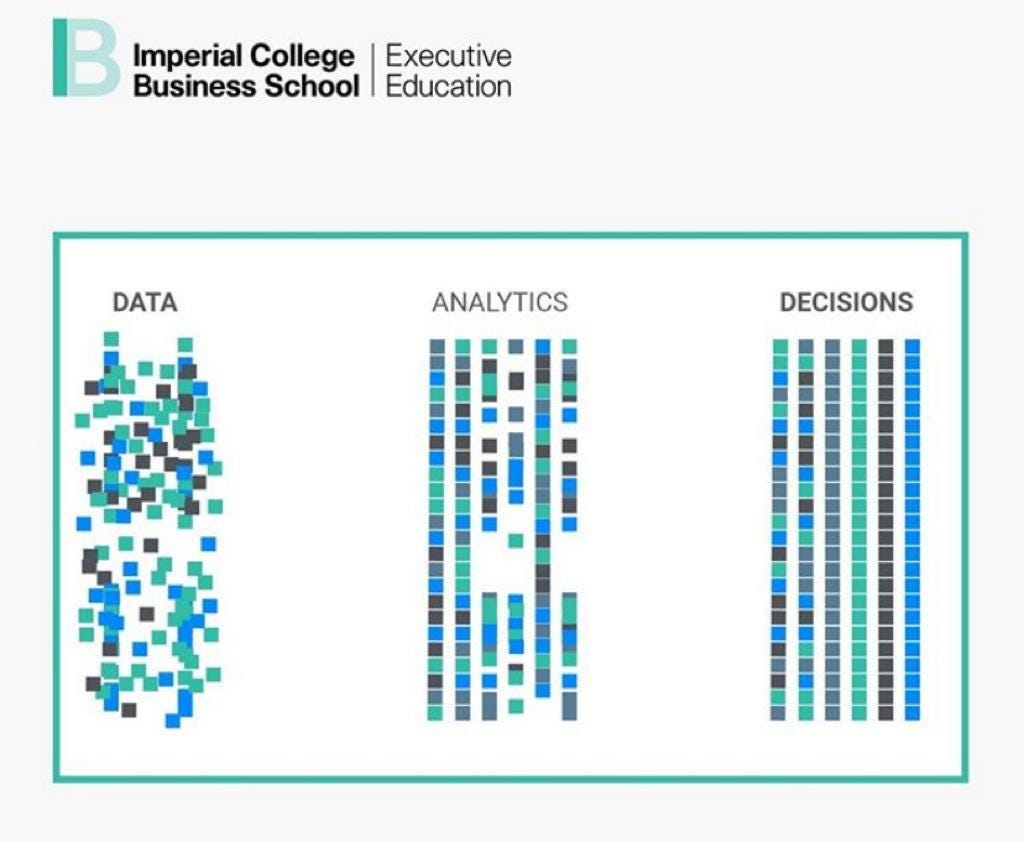The width and height of the screenshot is (1024, 842).
Task: Click the second full column in ANALYTICS
Action: (462, 530)
